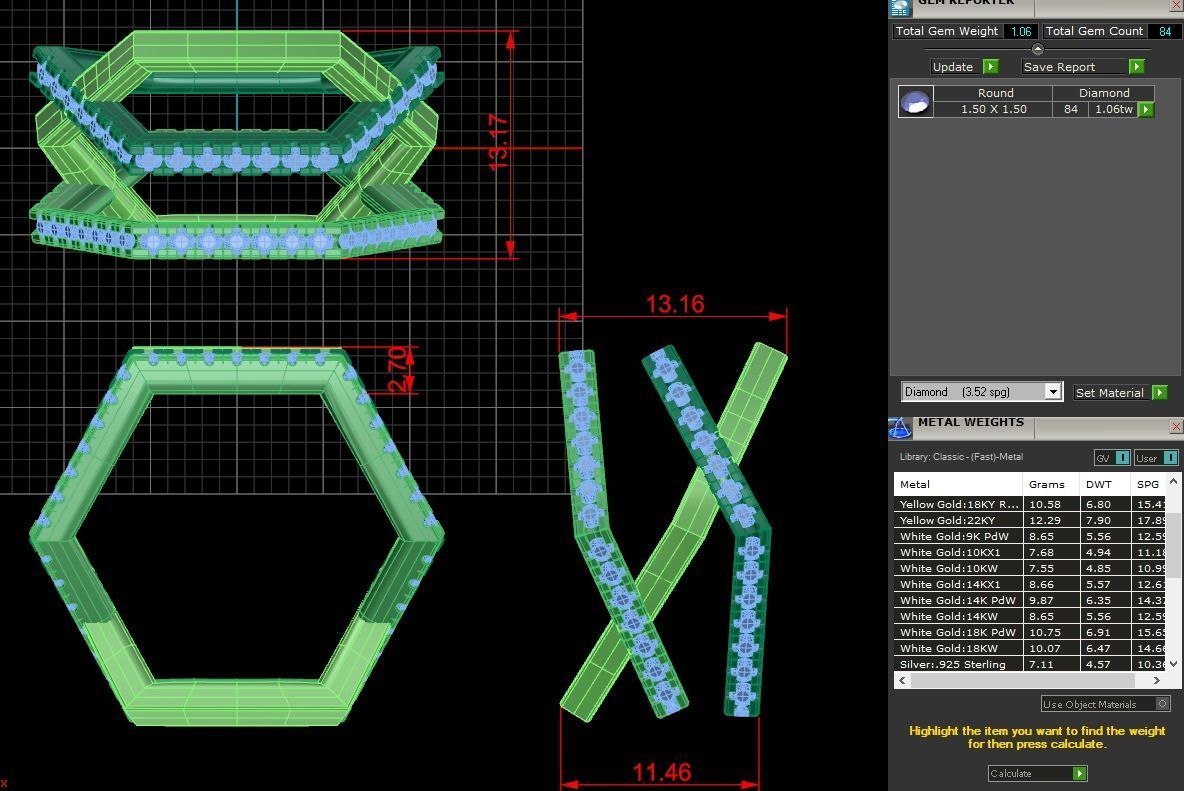Click the Gem Reporter panel icon
Viewport: 1184px width, 791px height.
tap(899, 8)
